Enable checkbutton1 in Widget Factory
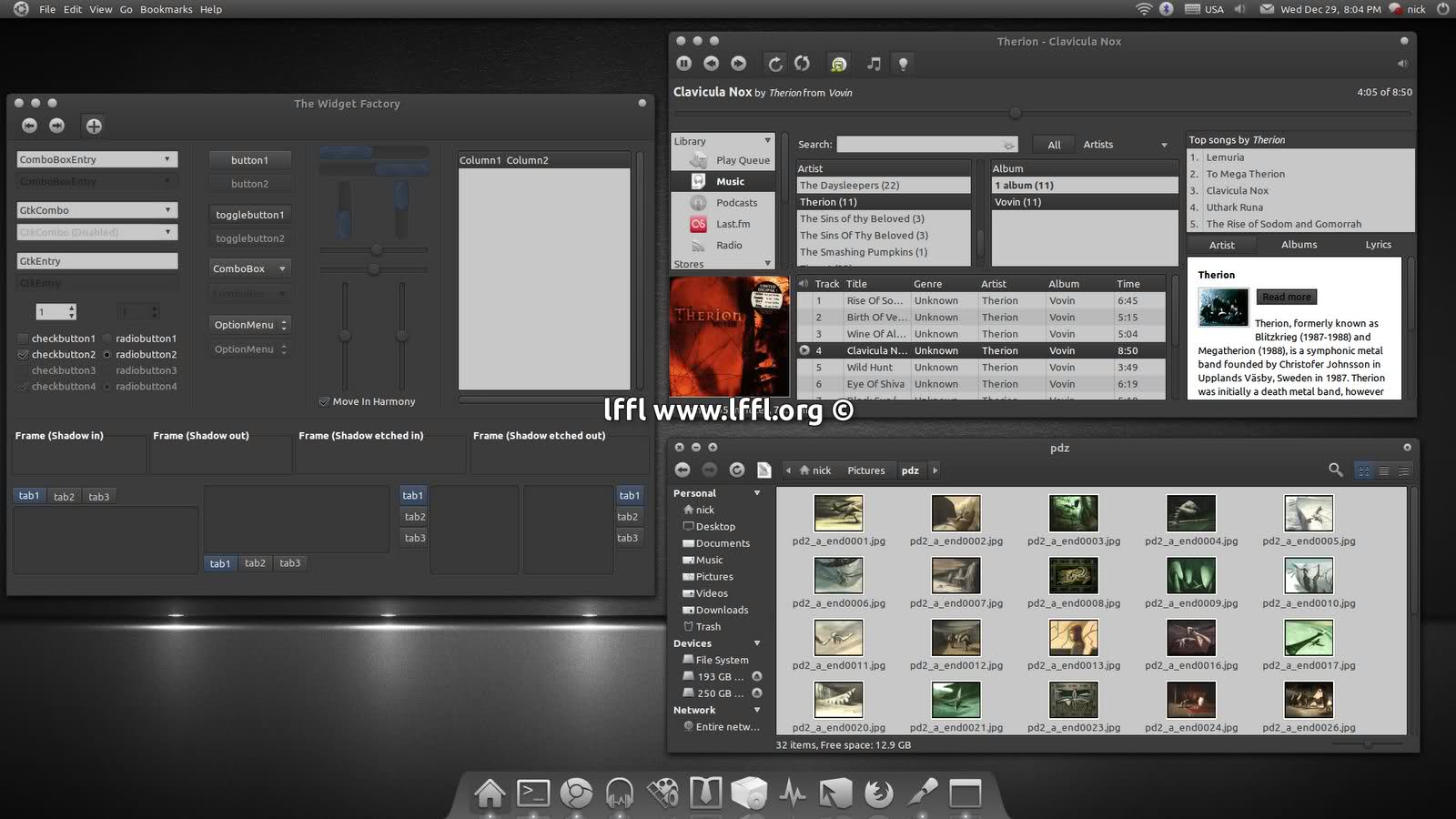Image resolution: width=1456 pixels, height=819 pixels. (24, 339)
